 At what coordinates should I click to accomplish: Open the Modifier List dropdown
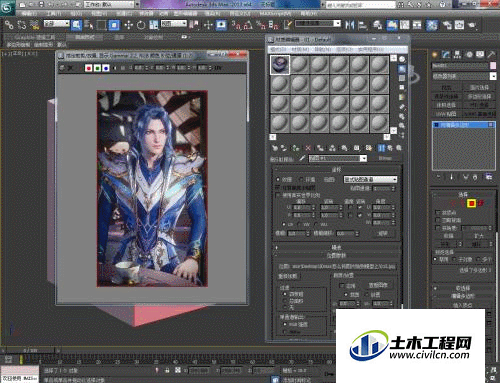coord(464,76)
